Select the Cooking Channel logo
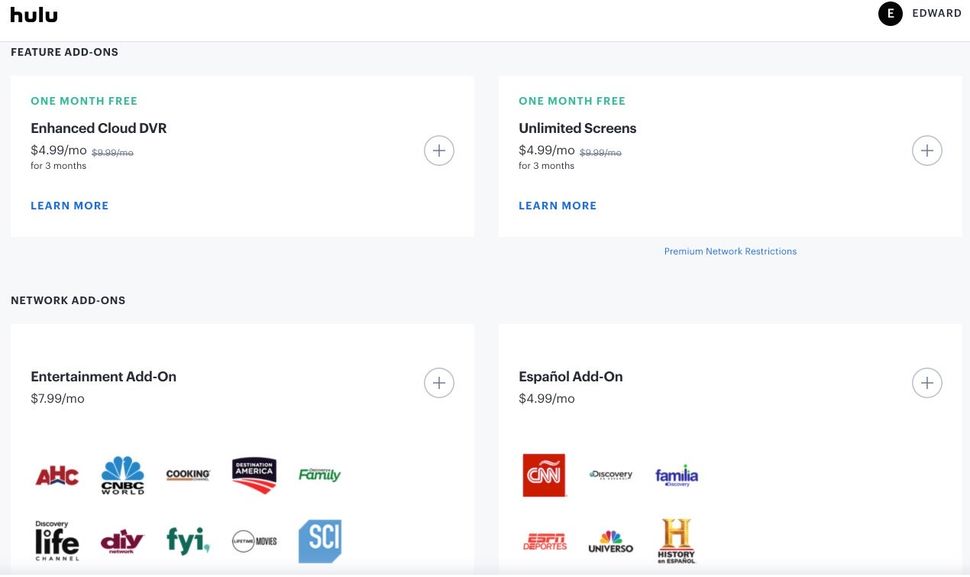 point(187,475)
